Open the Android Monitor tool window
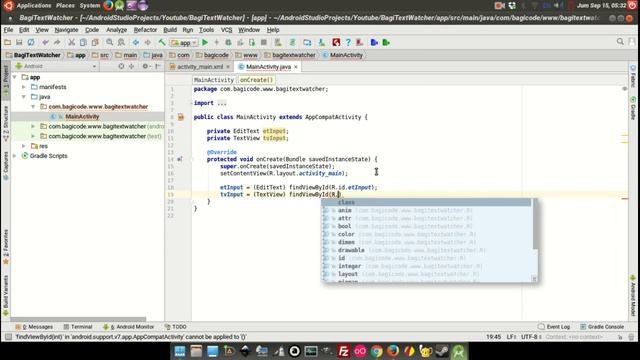The width and height of the screenshot is (640, 360). point(129,327)
